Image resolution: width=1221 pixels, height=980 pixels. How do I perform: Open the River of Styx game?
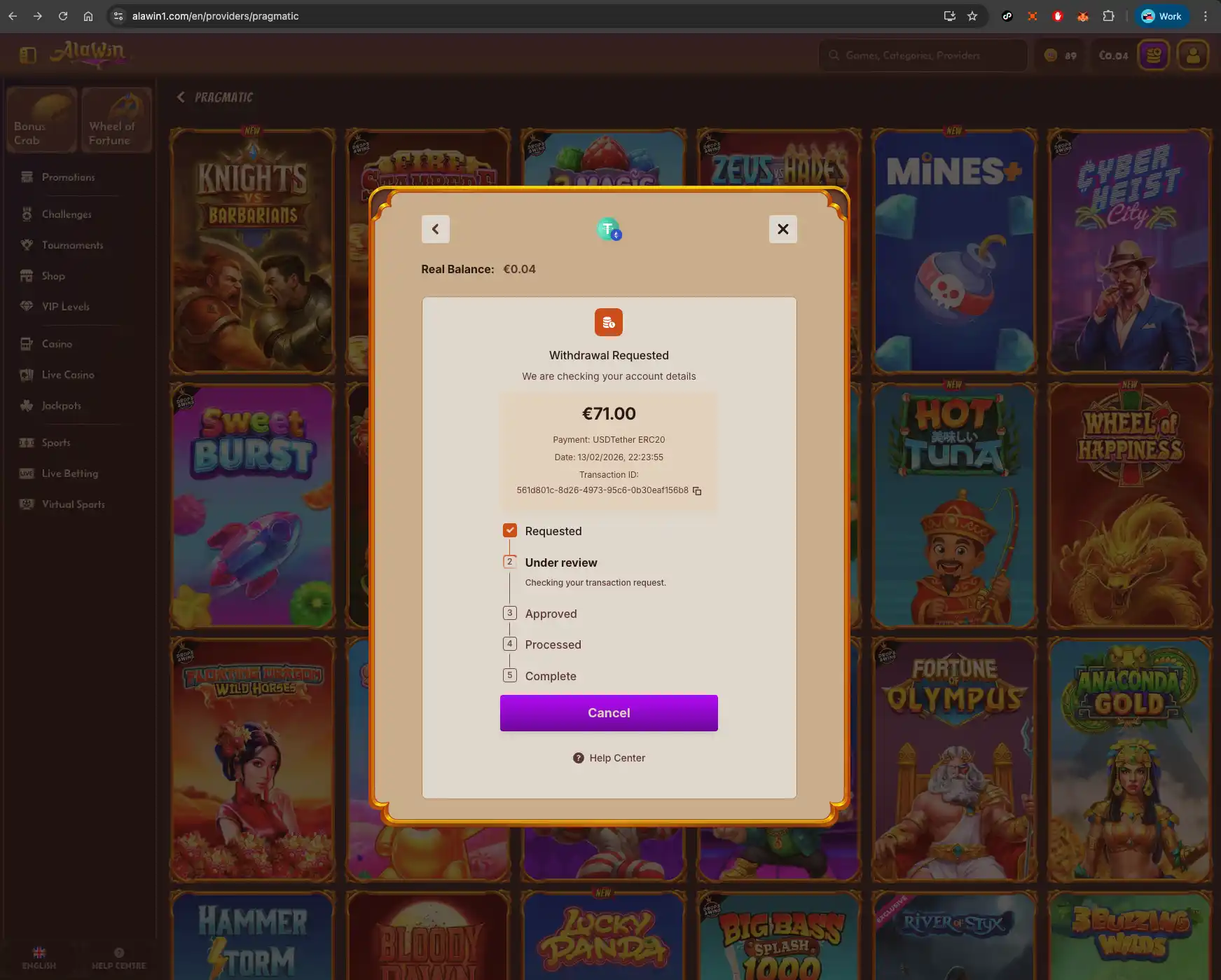[954, 935]
